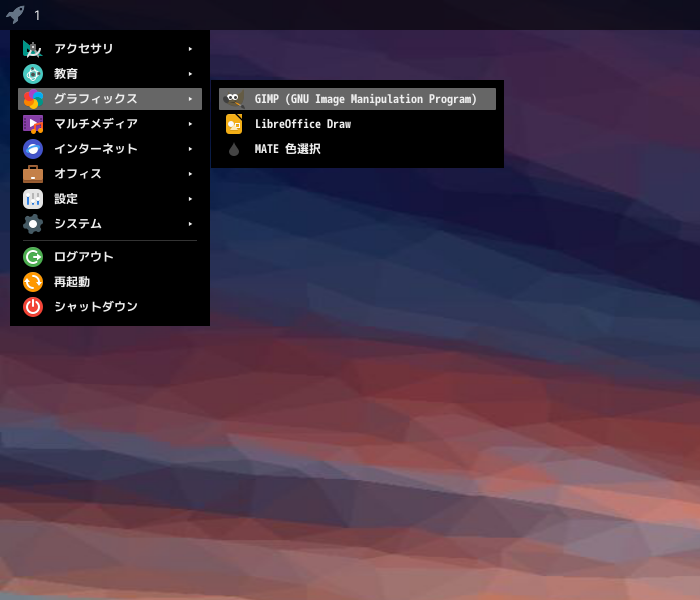The width and height of the screenshot is (700, 600).
Task: Click the システム gear icon
Action: [x=33, y=224]
